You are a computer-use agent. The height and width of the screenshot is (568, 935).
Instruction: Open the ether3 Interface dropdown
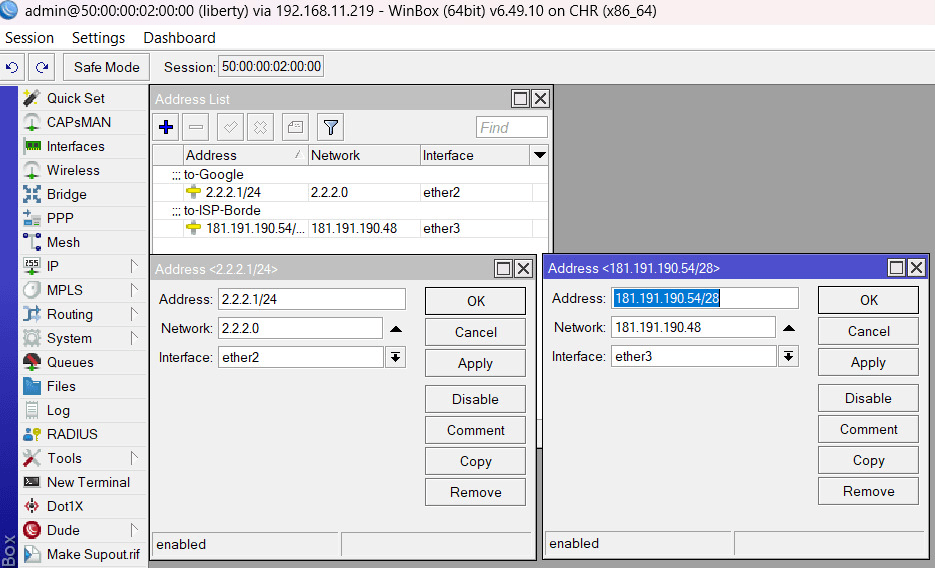(788, 356)
